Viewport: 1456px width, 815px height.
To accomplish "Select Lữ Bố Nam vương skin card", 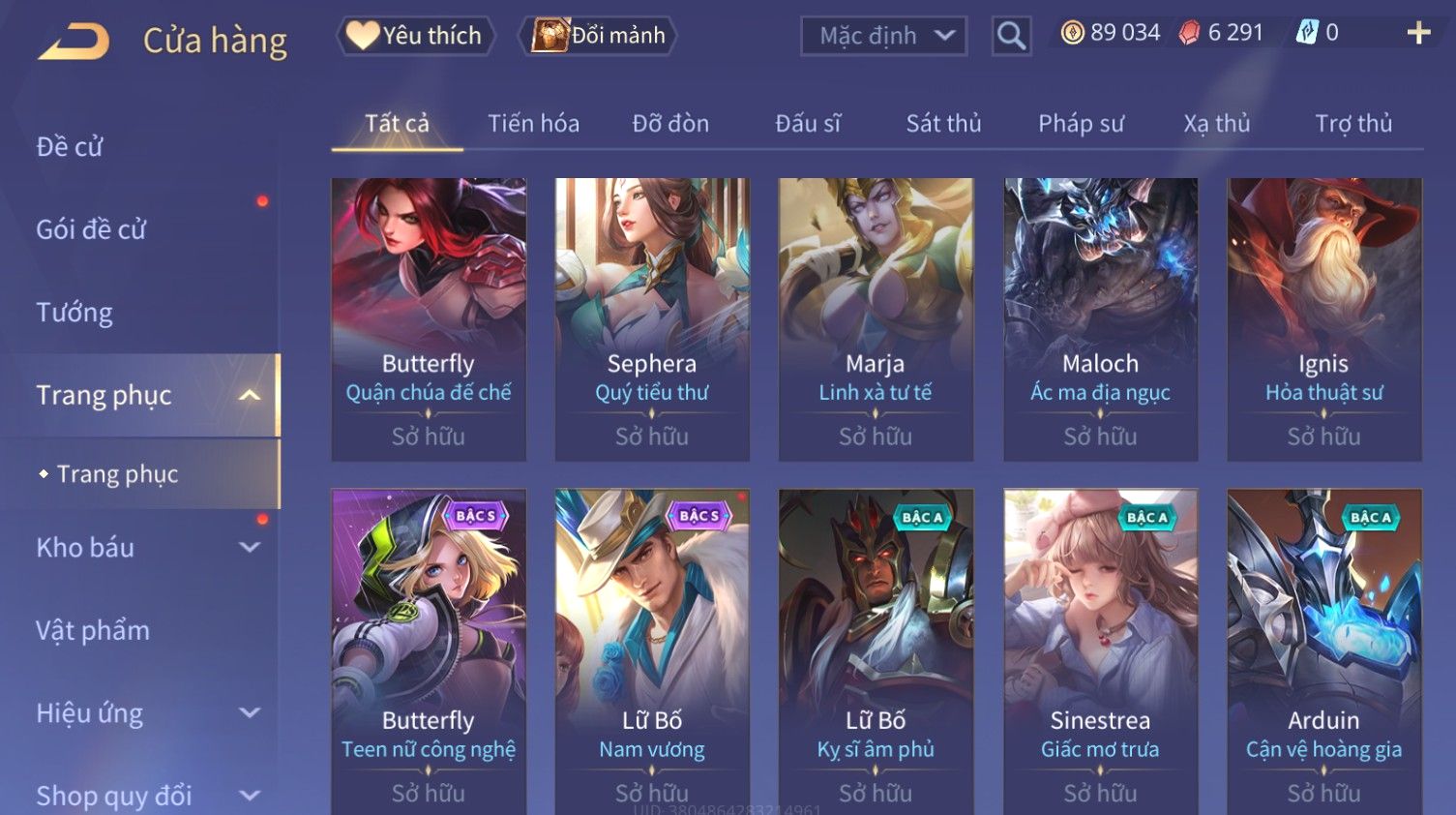I will point(652,652).
